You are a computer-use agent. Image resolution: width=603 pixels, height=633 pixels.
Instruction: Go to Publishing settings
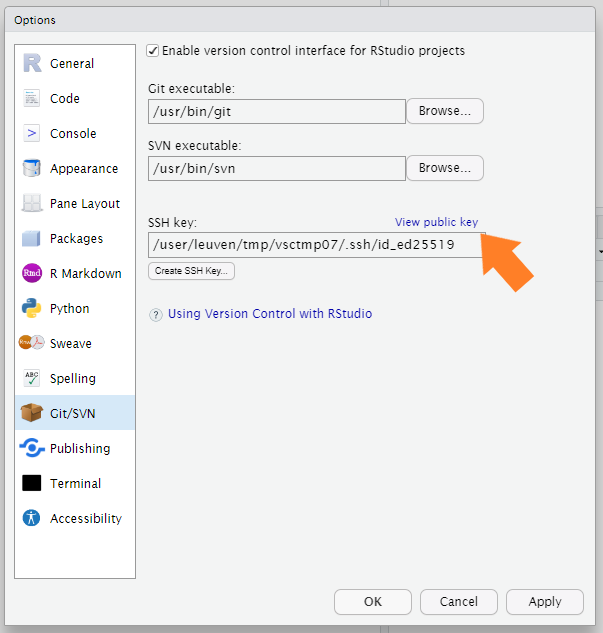point(79,448)
